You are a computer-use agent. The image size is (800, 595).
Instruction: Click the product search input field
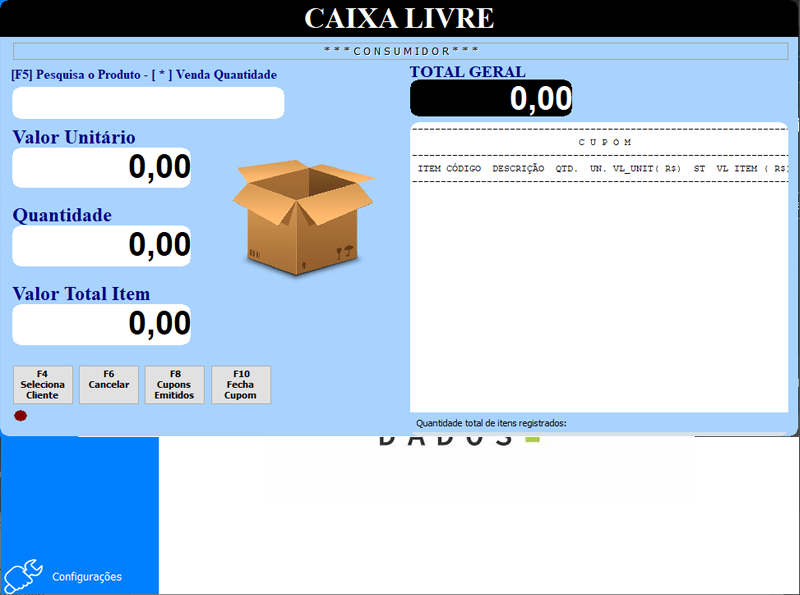pos(148,103)
